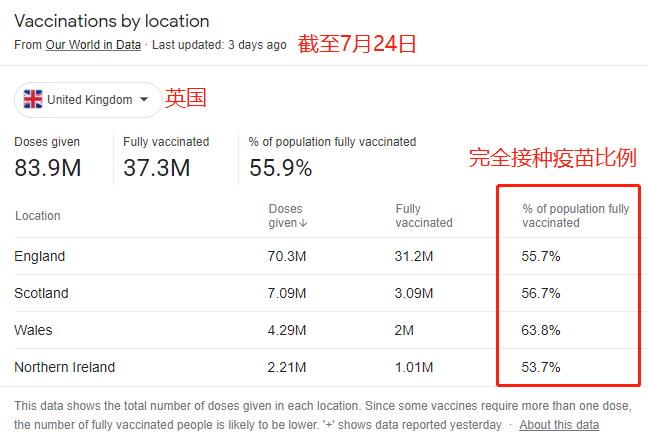
Task: Click the 37.3M fully vaccinated summary figure
Action: (x=157, y=168)
